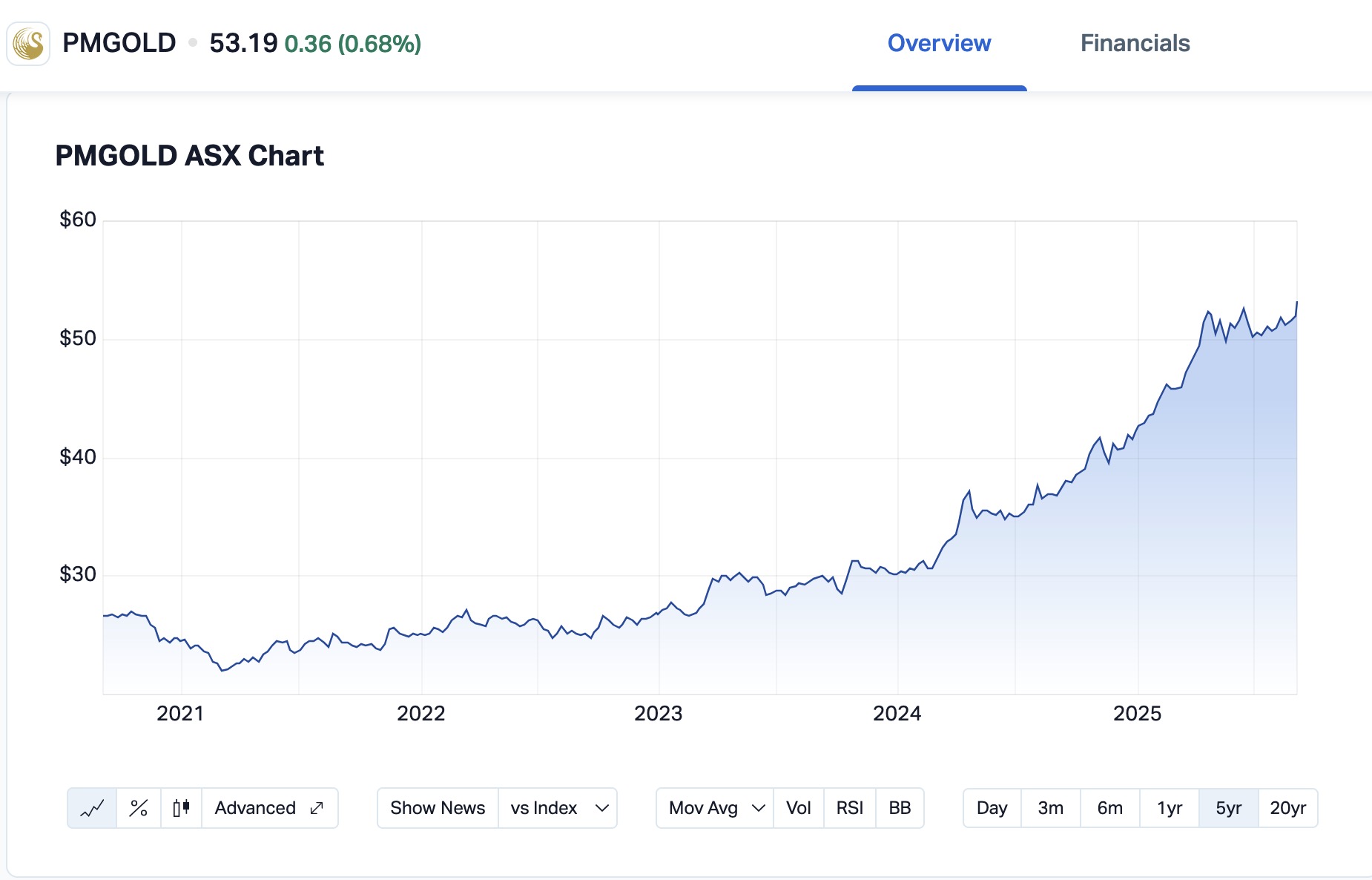The width and height of the screenshot is (1372, 880).
Task: Choose the 6m time range
Action: [1110, 808]
